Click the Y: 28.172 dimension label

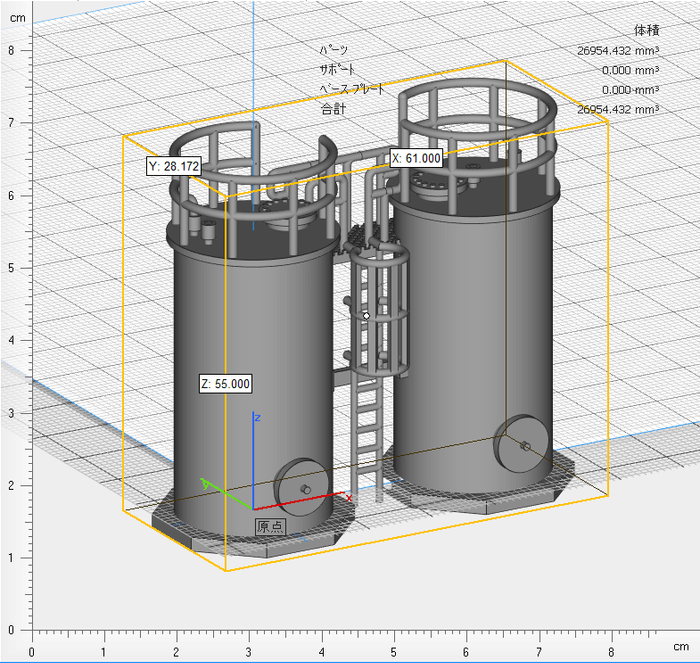(173, 166)
